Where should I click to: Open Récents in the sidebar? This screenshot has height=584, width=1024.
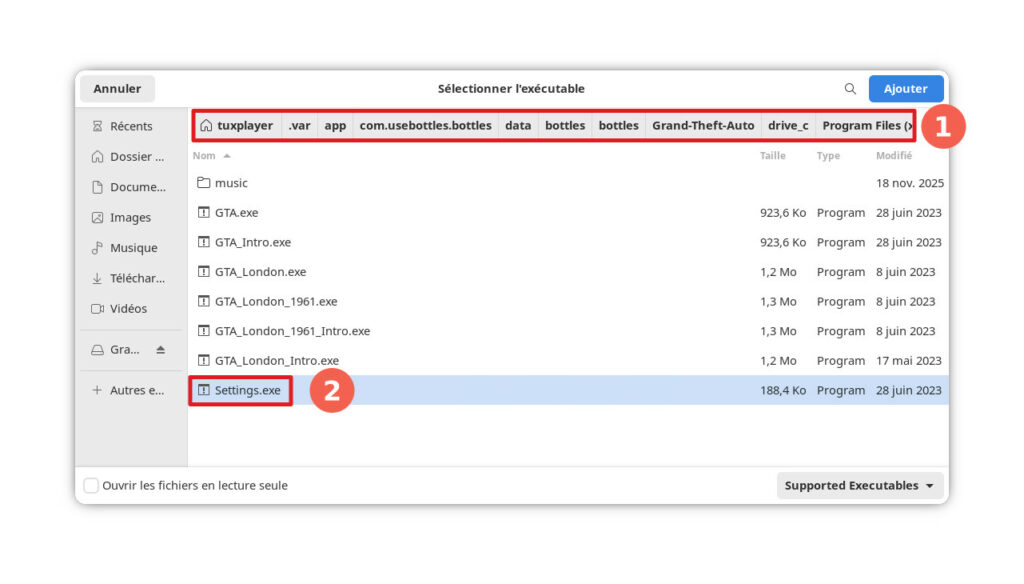pyautogui.click(x=130, y=126)
